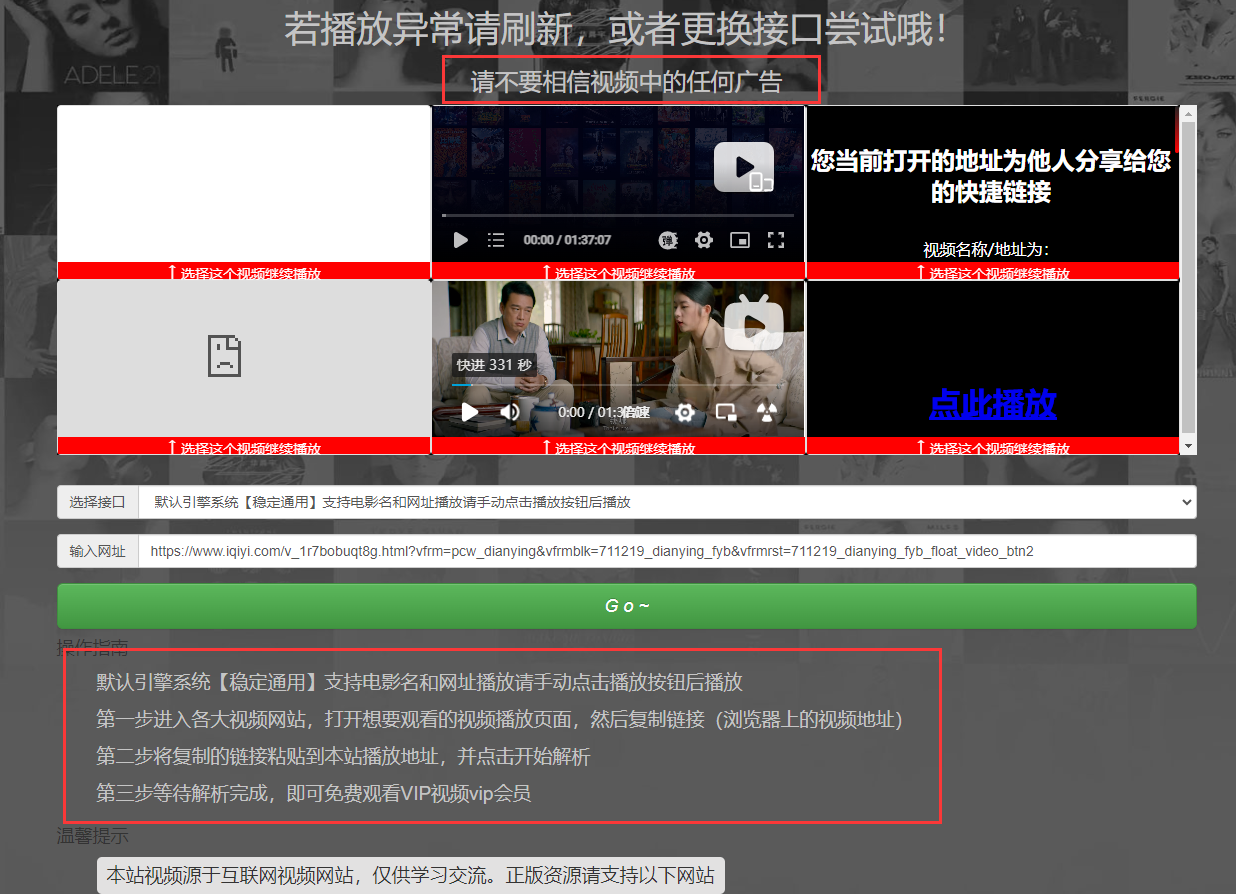Select the 快进 331 秒 video via red bar
The width and height of the screenshot is (1236, 894).
pyautogui.click(x=618, y=446)
